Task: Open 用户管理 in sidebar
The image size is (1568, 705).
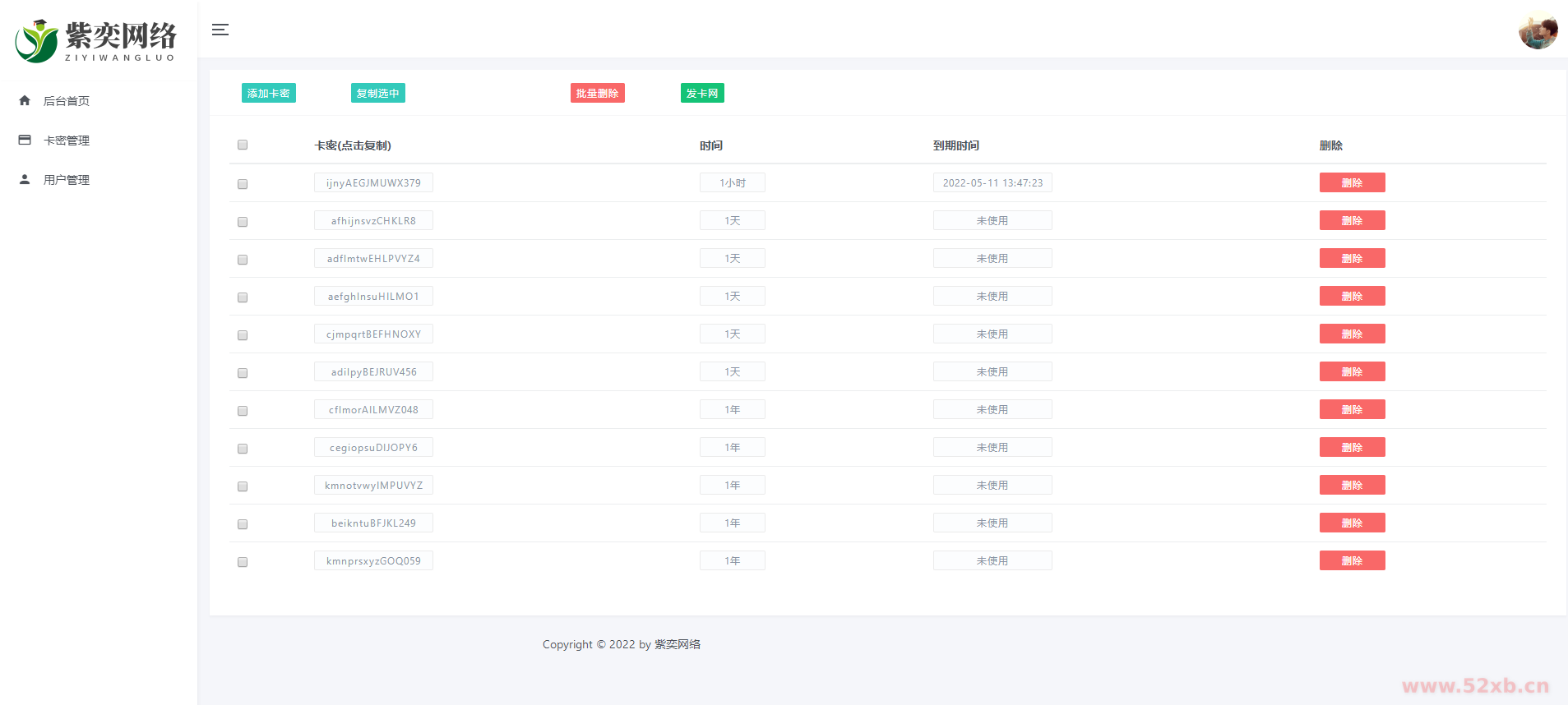Action: tap(67, 180)
